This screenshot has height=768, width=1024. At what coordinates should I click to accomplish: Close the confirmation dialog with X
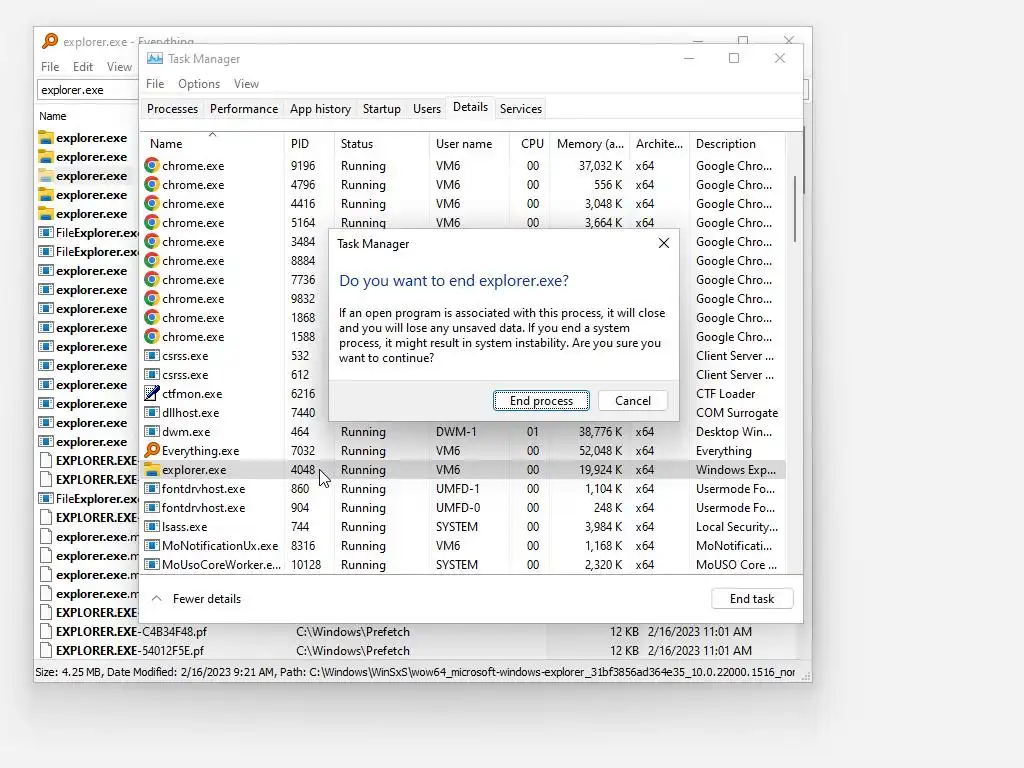click(x=664, y=243)
